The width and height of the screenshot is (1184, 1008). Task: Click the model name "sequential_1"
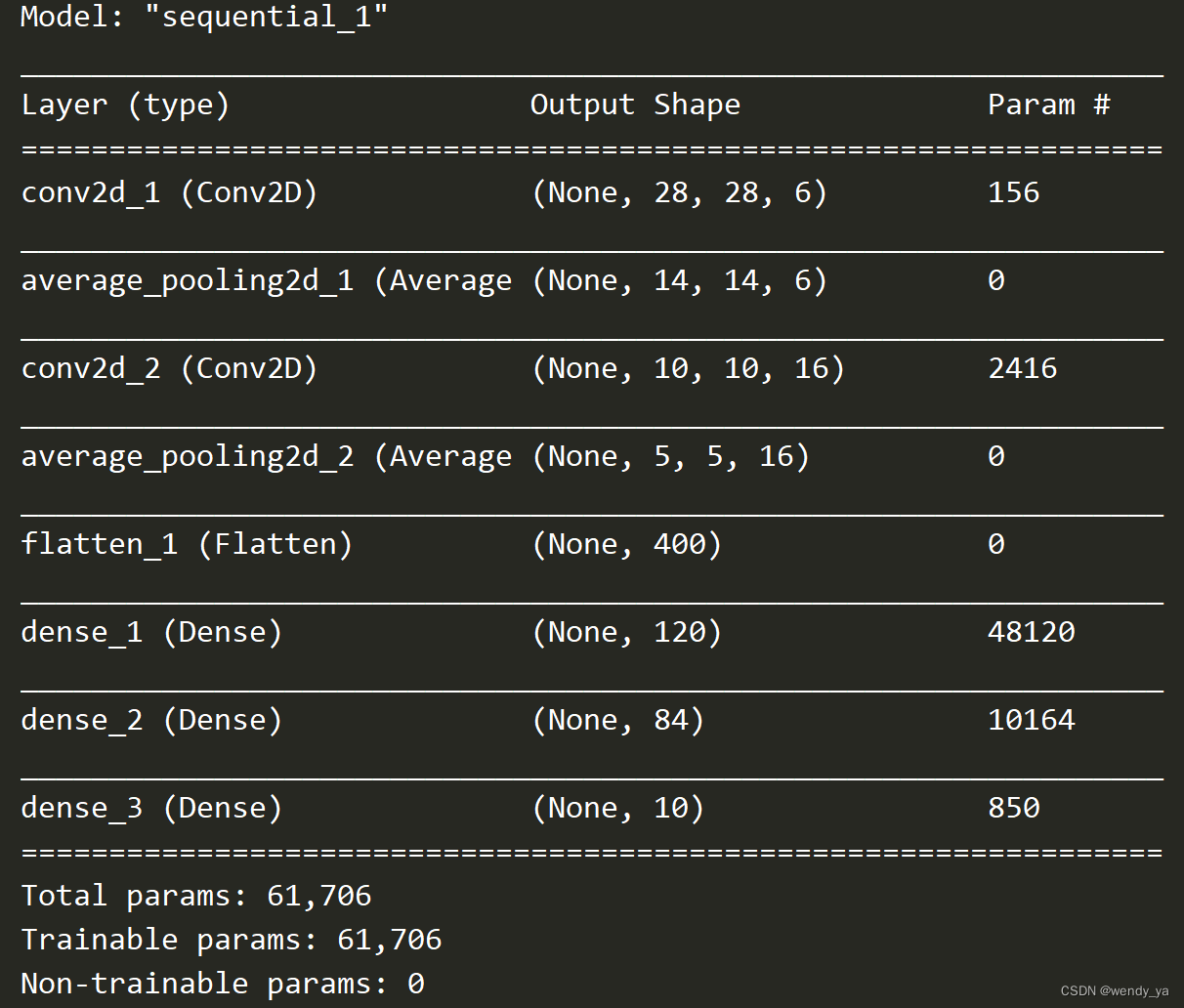(265, 18)
